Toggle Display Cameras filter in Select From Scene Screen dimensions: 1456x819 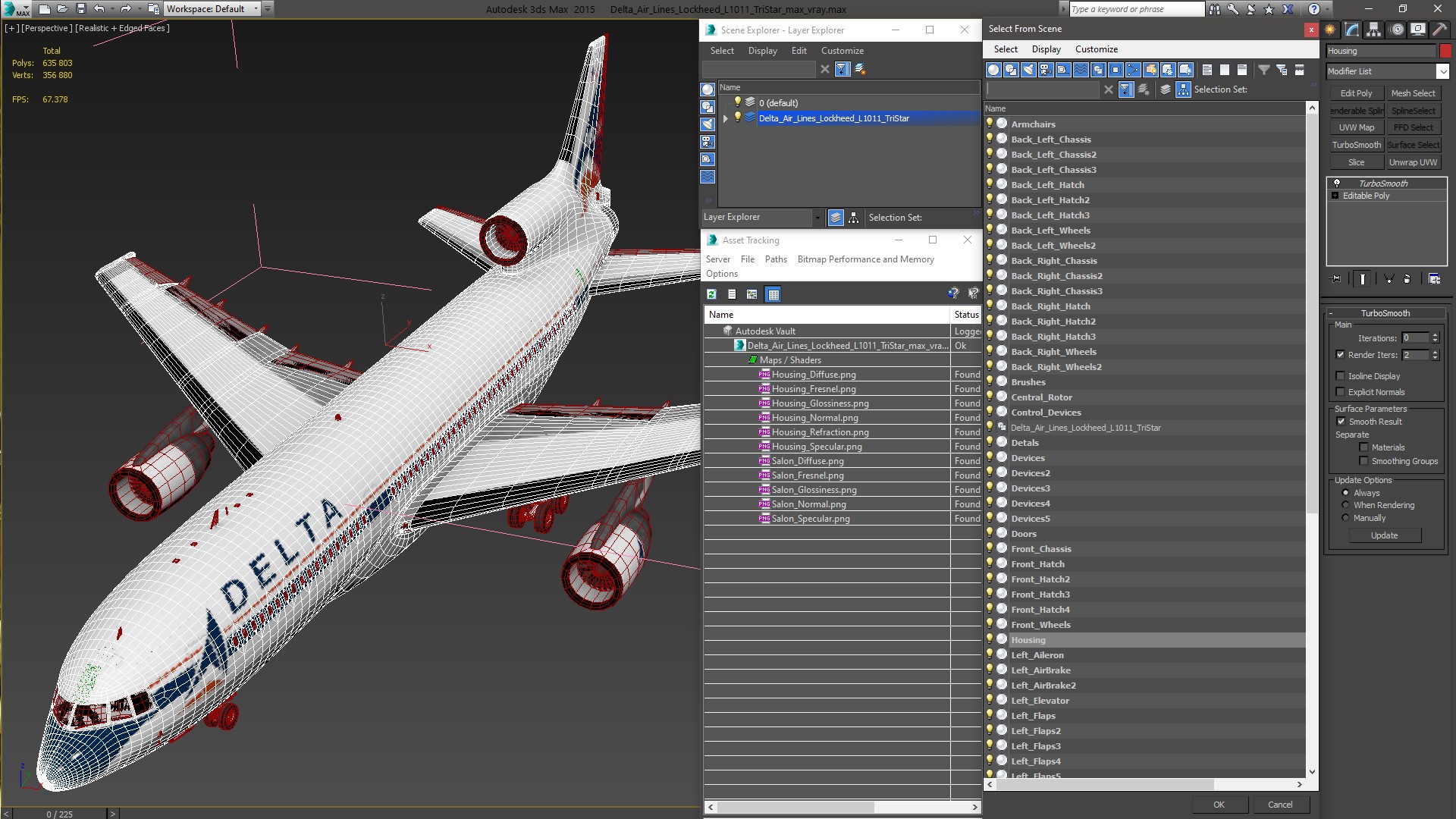click(x=1046, y=70)
